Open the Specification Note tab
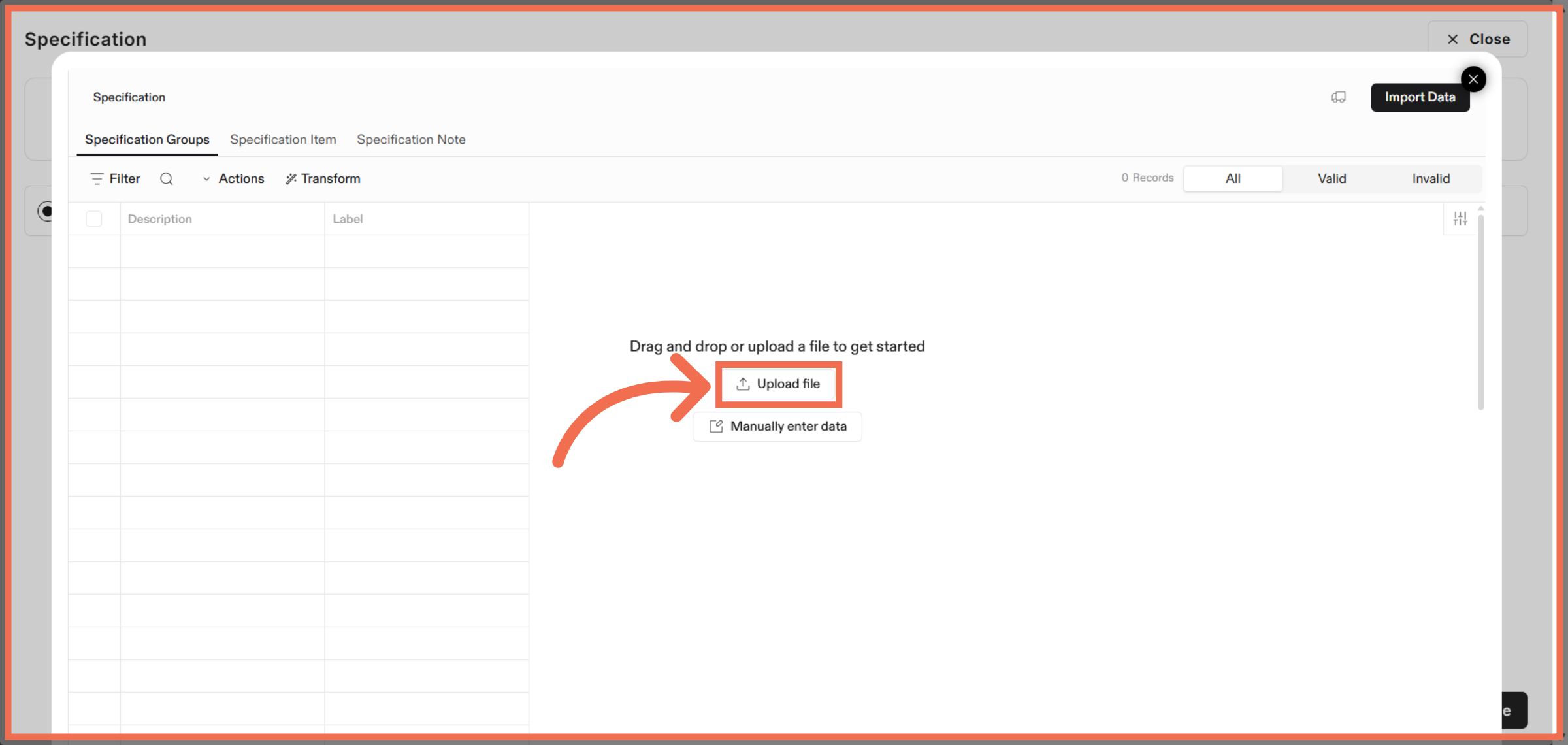This screenshot has width=1568, height=745. 411,139
